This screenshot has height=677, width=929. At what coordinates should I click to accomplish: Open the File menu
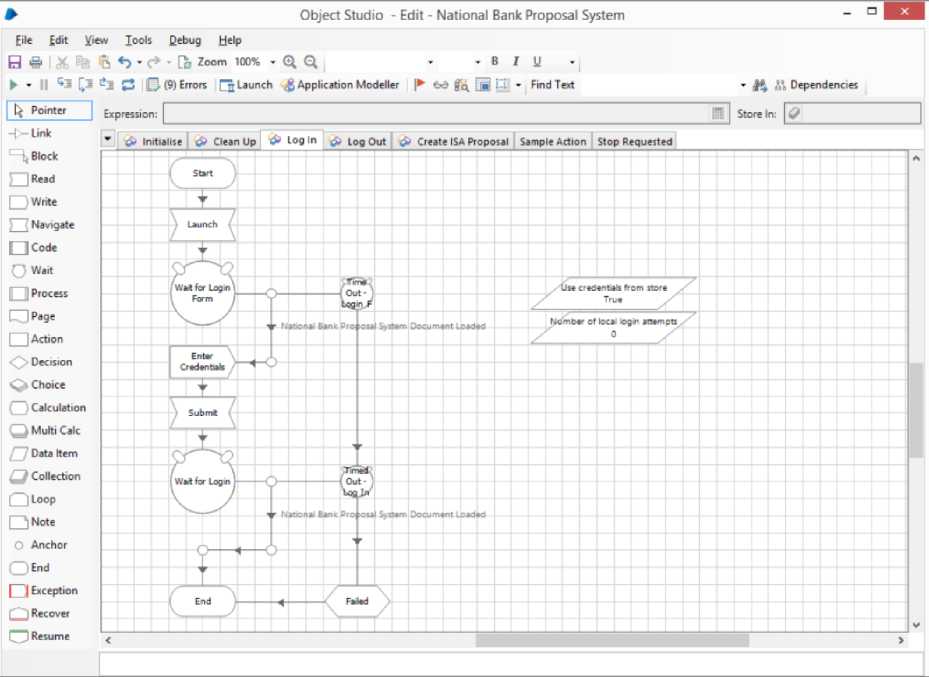click(x=24, y=40)
